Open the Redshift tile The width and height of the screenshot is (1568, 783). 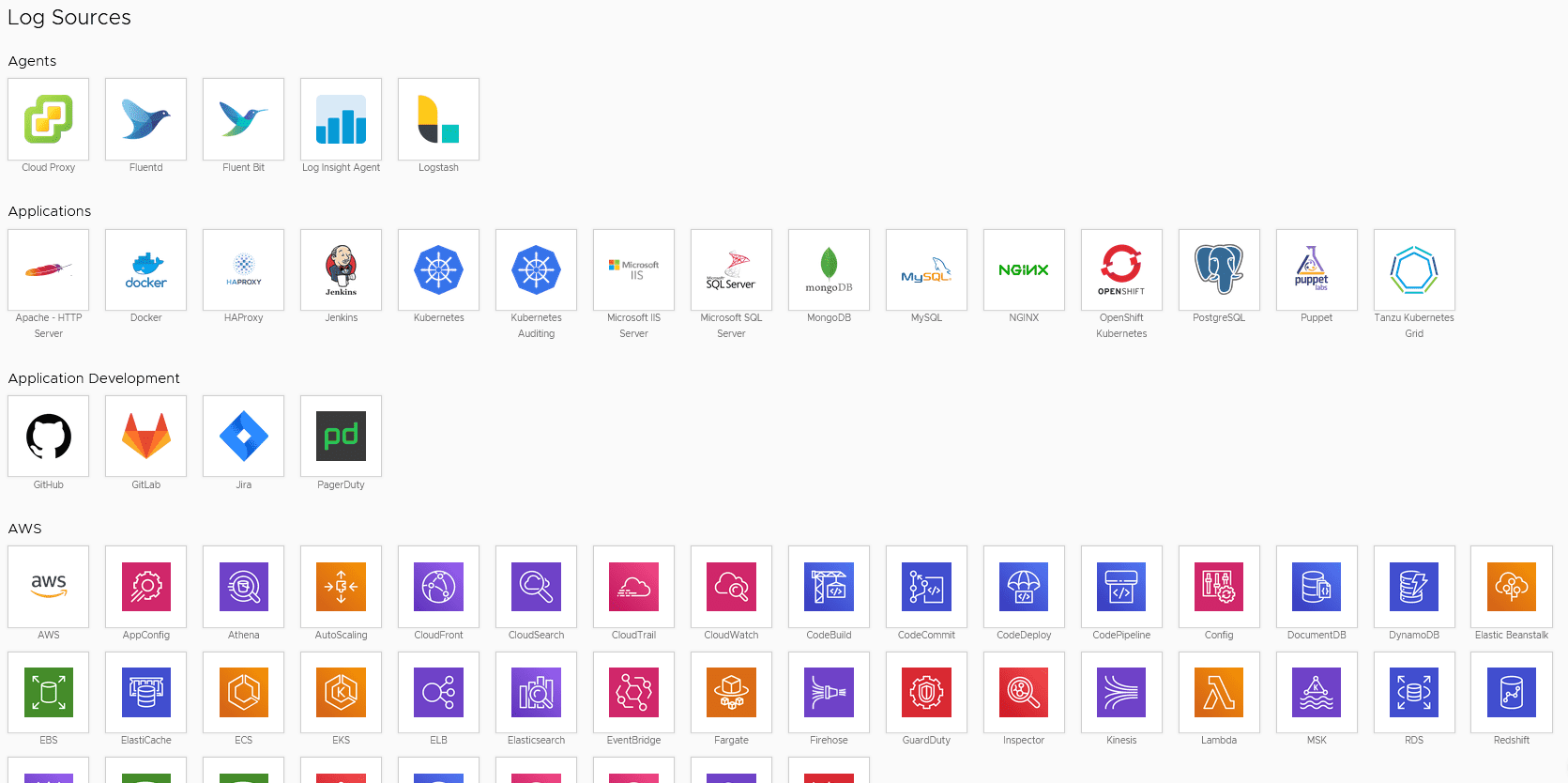click(1512, 693)
